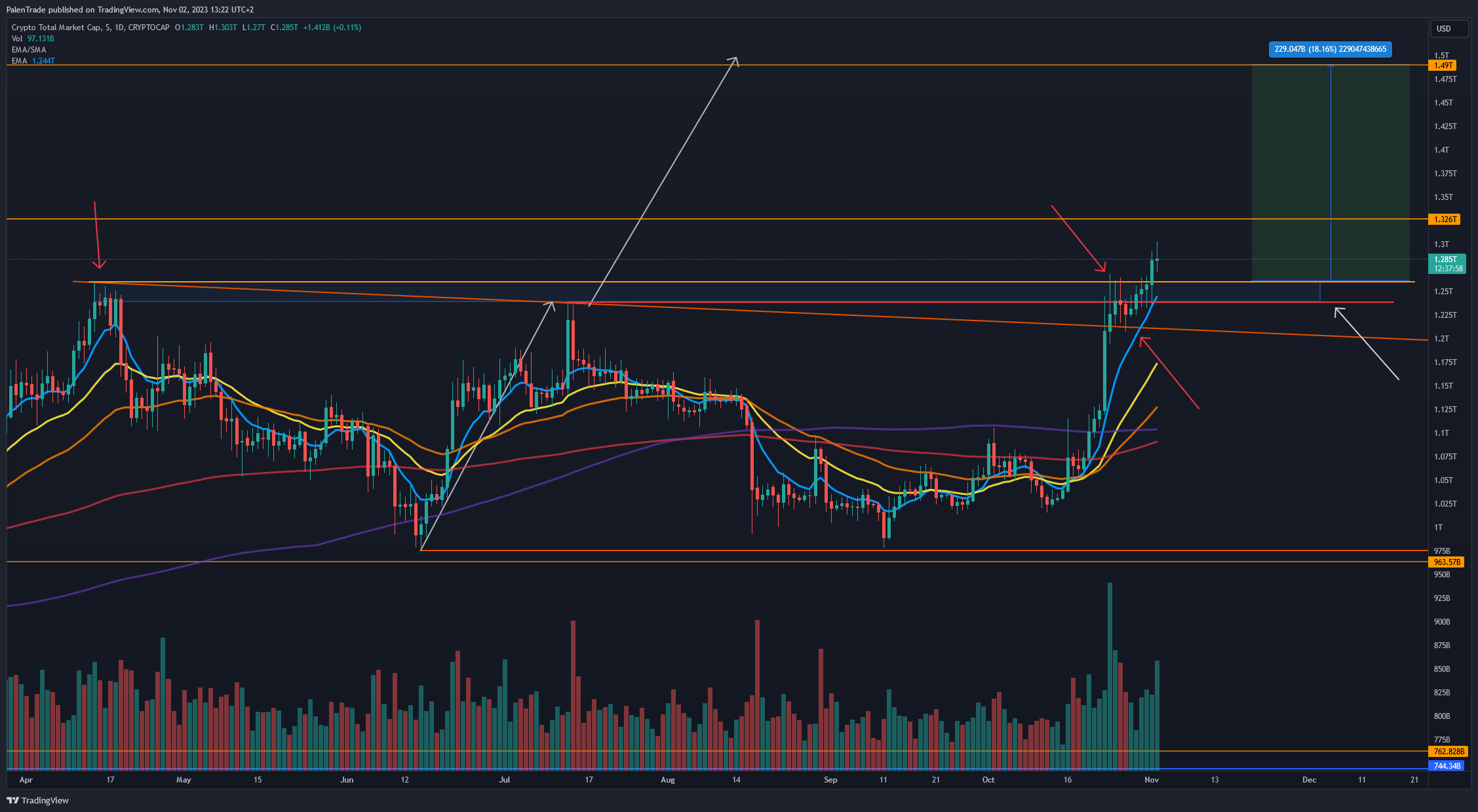1478x812 pixels.
Task: Select the orange 1.49T price tag
Action: [1444, 65]
